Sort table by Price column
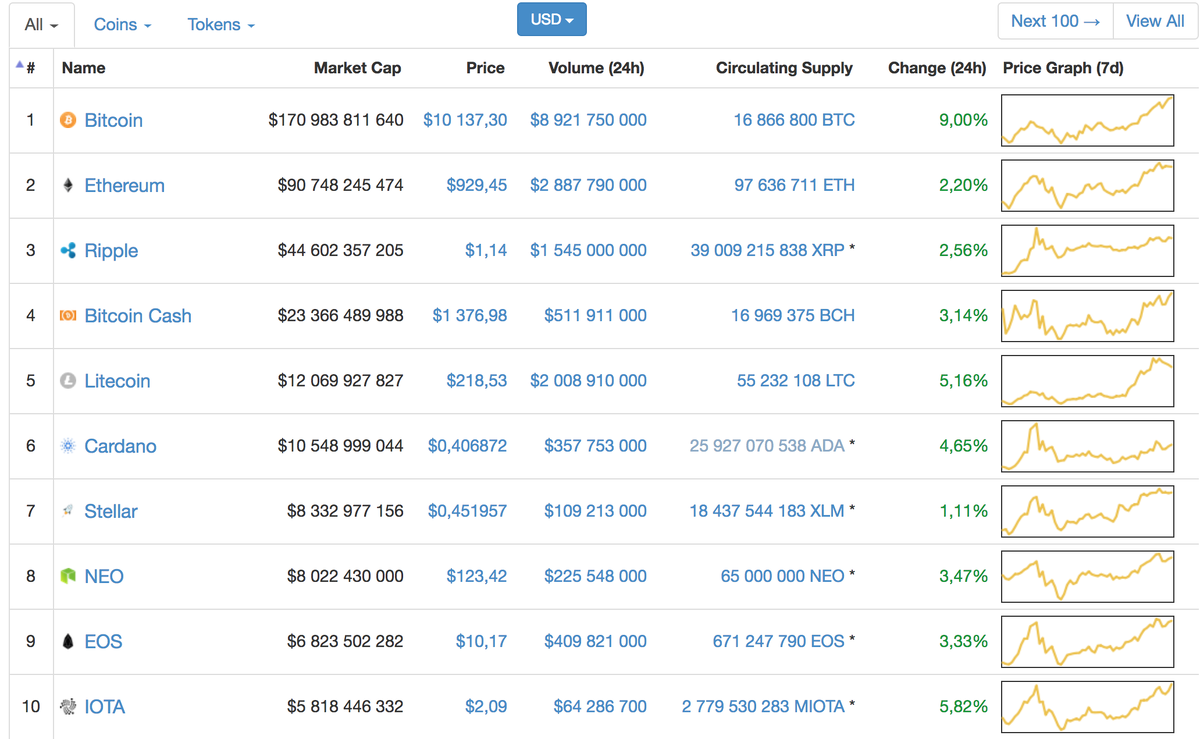 485,68
